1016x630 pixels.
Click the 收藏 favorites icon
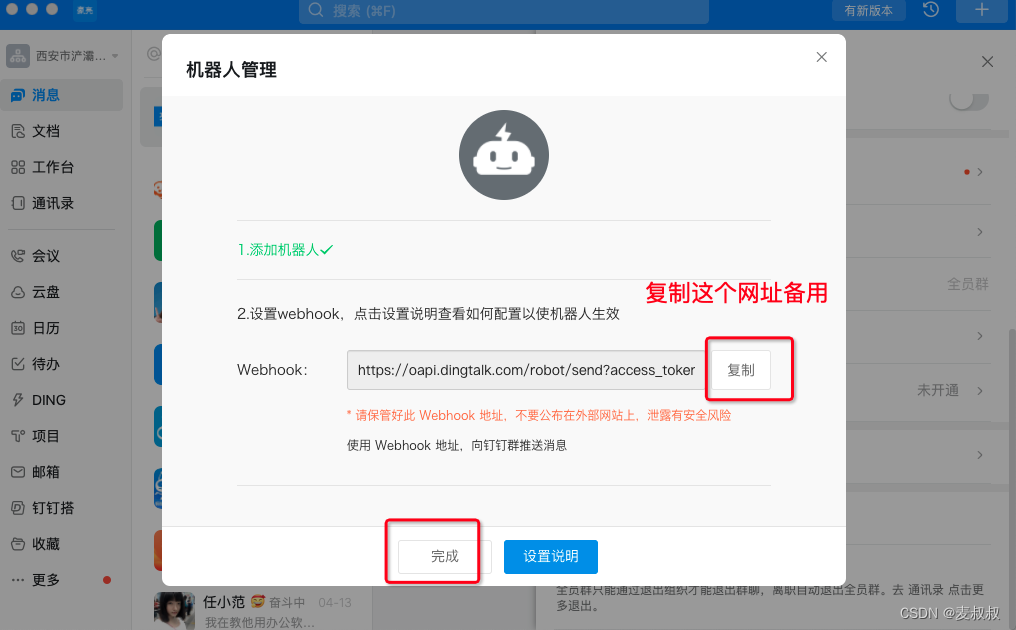(18, 544)
